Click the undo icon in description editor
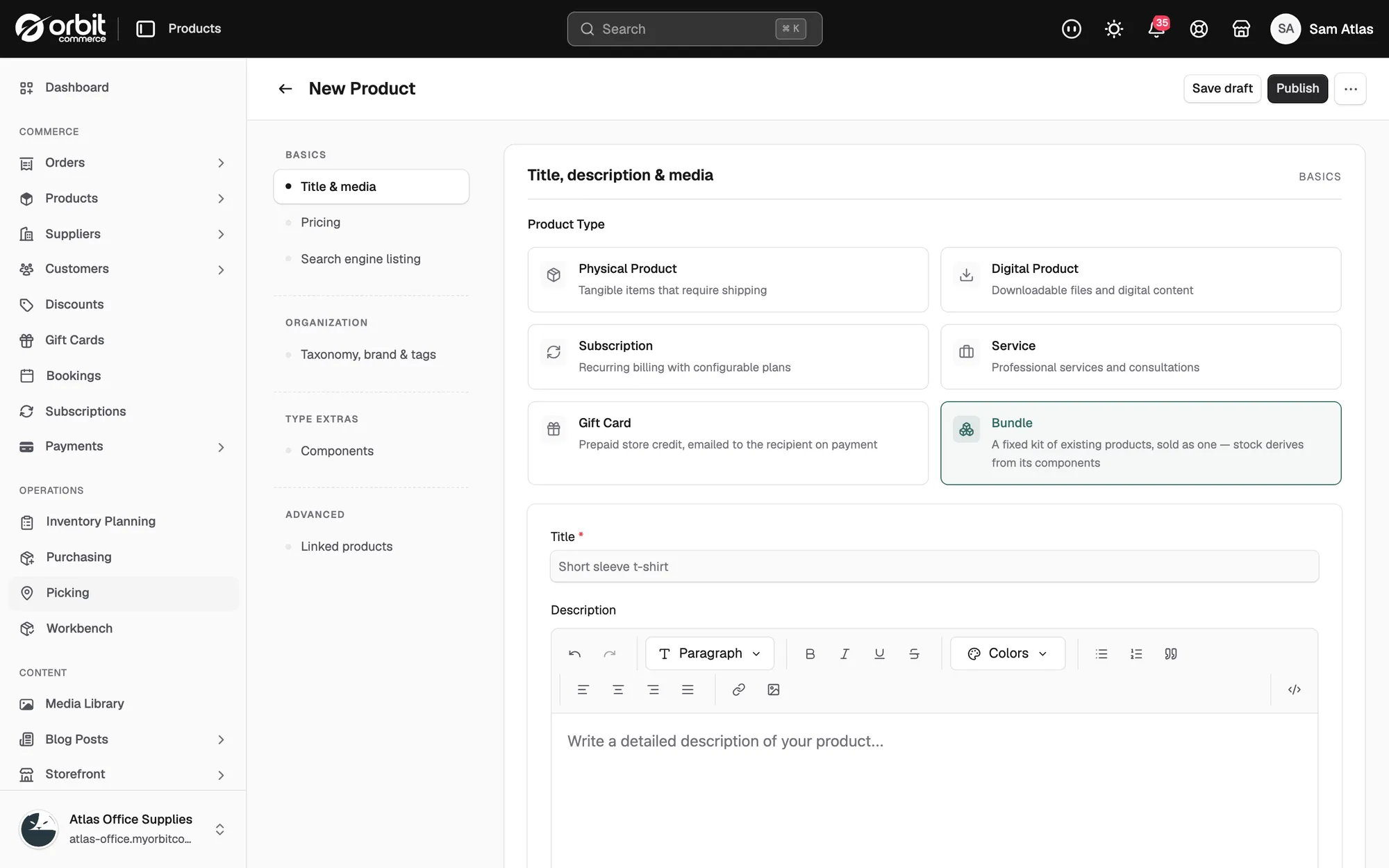The image size is (1389, 868). (574, 653)
